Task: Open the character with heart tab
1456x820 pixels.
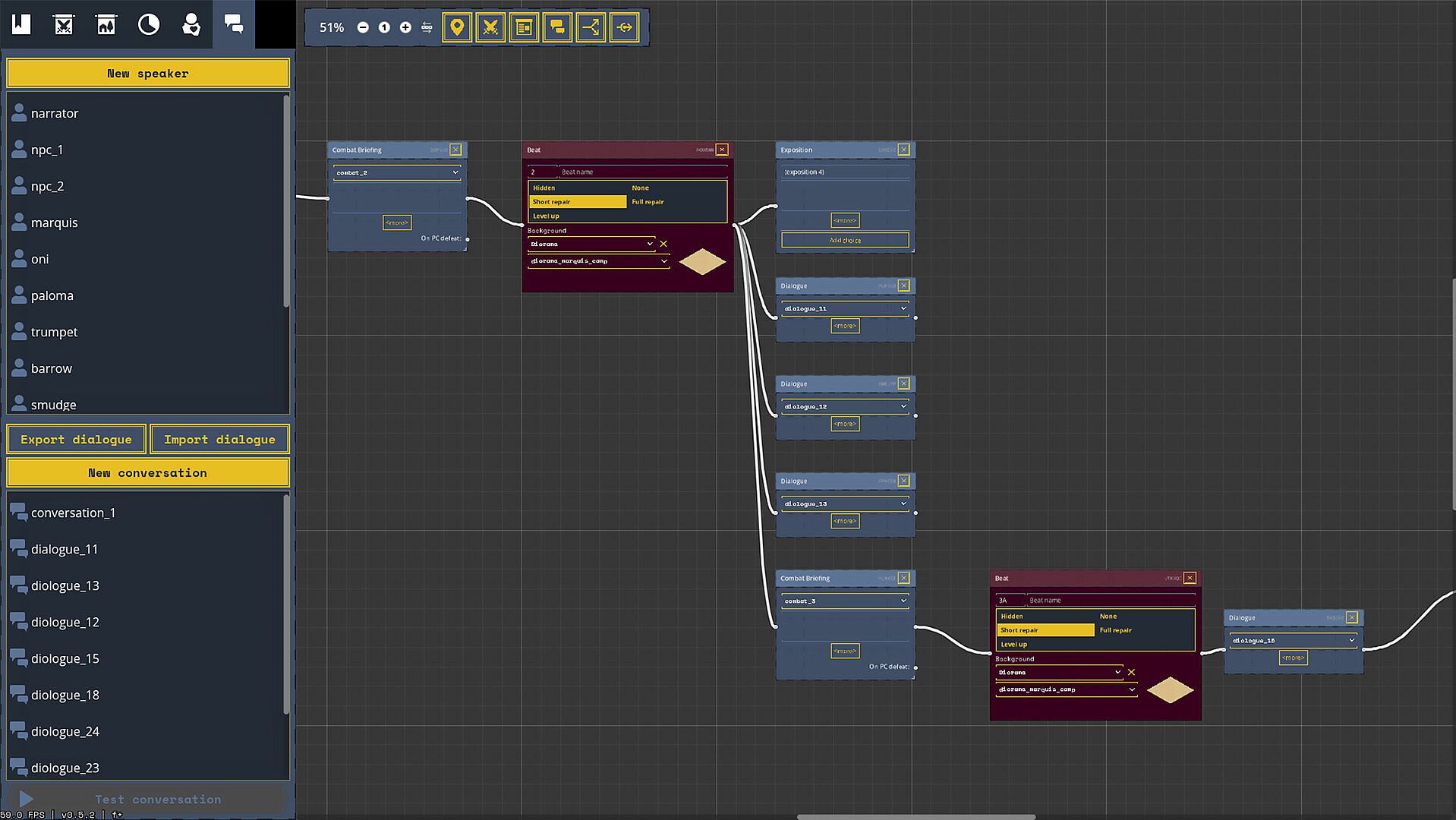Action: [191, 24]
